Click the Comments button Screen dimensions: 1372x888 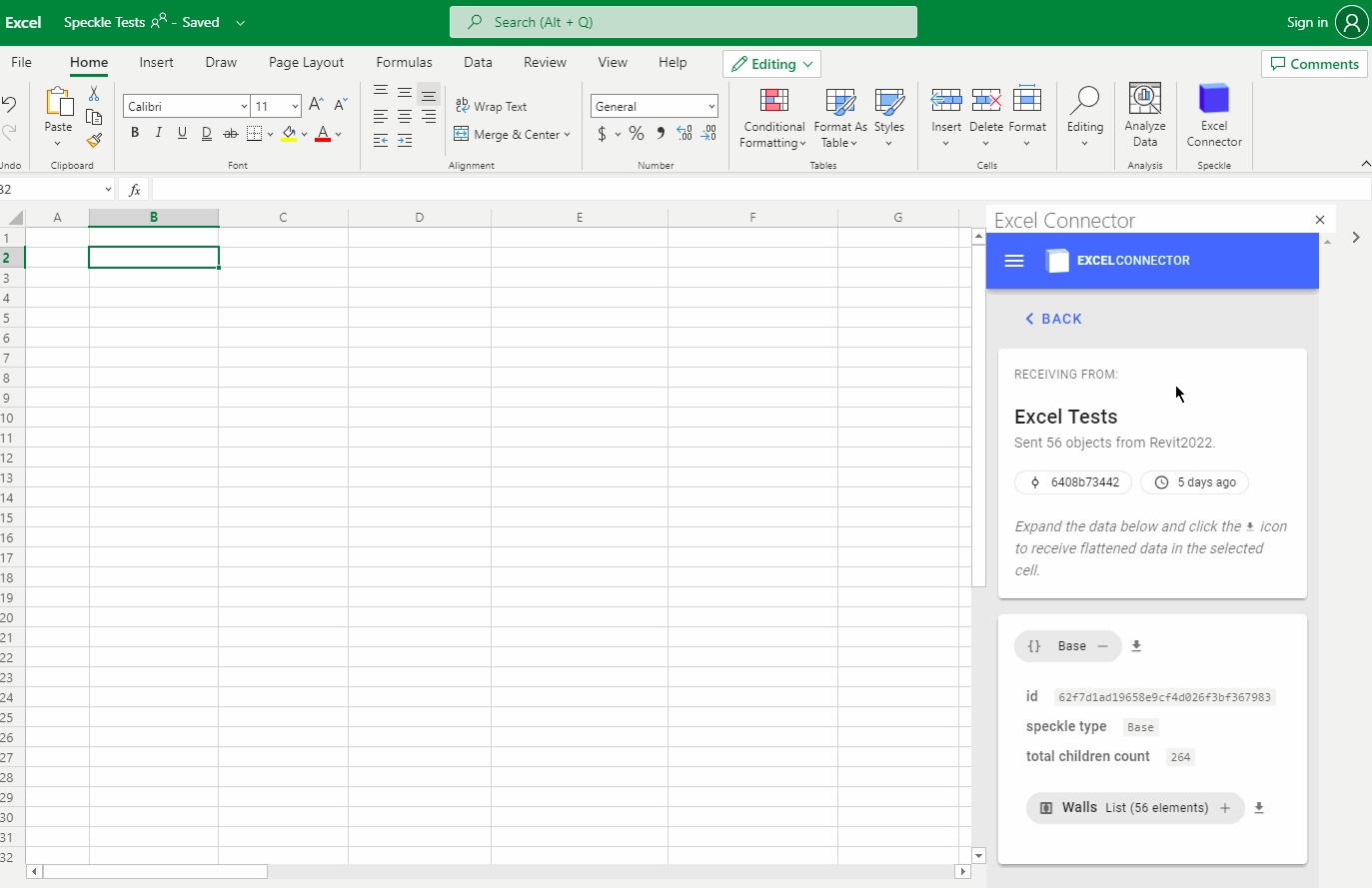pos(1314,64)
